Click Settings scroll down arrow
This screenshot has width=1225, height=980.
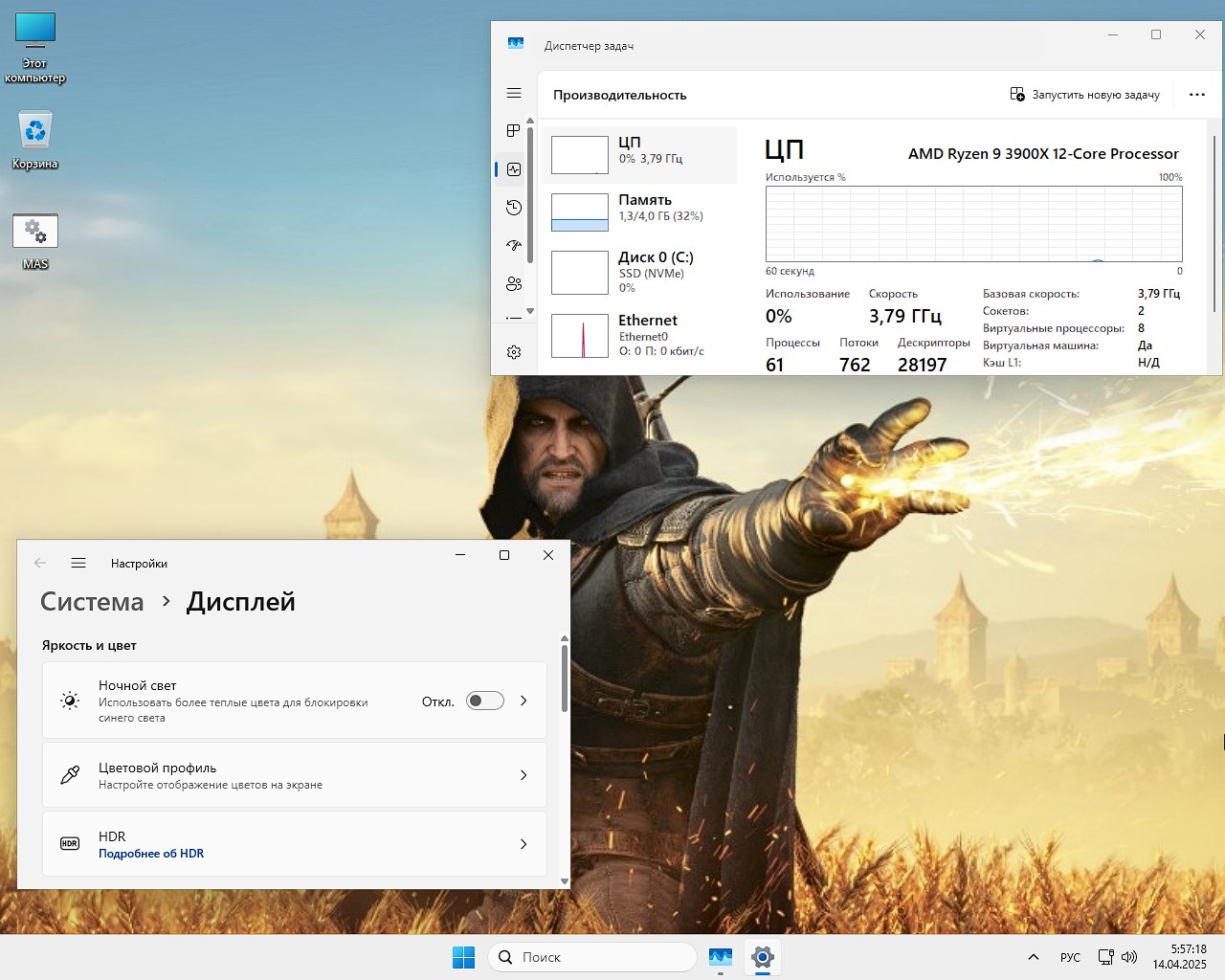(x=565, y=881)
